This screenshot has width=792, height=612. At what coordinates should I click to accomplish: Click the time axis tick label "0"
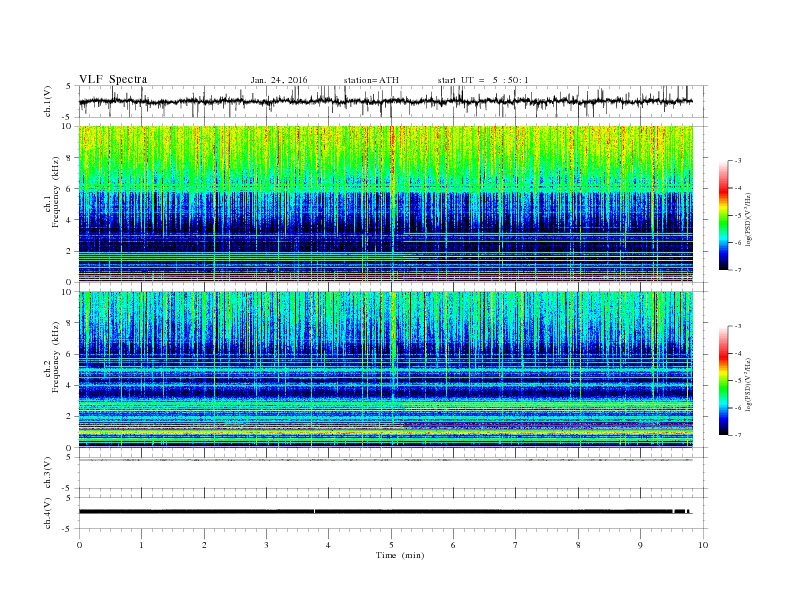pos(79,545)
